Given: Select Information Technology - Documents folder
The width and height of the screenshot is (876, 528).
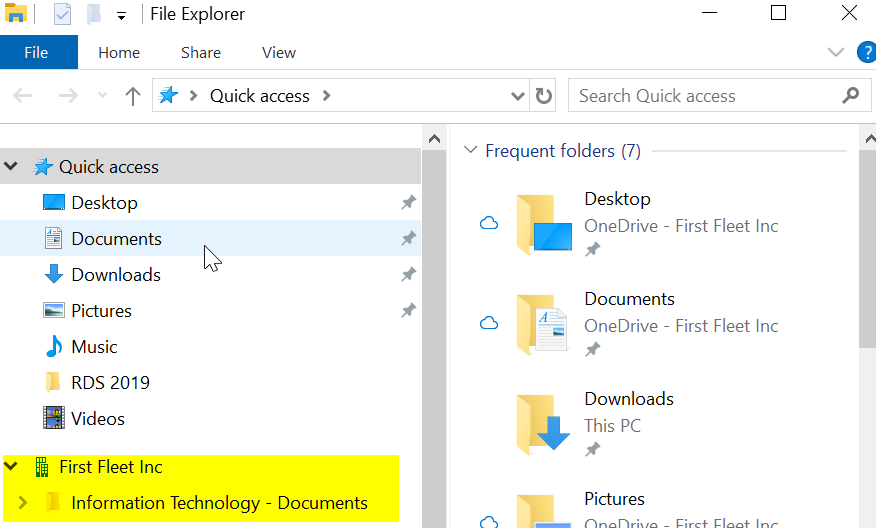Looking at the screenshot, I should 219,503.
